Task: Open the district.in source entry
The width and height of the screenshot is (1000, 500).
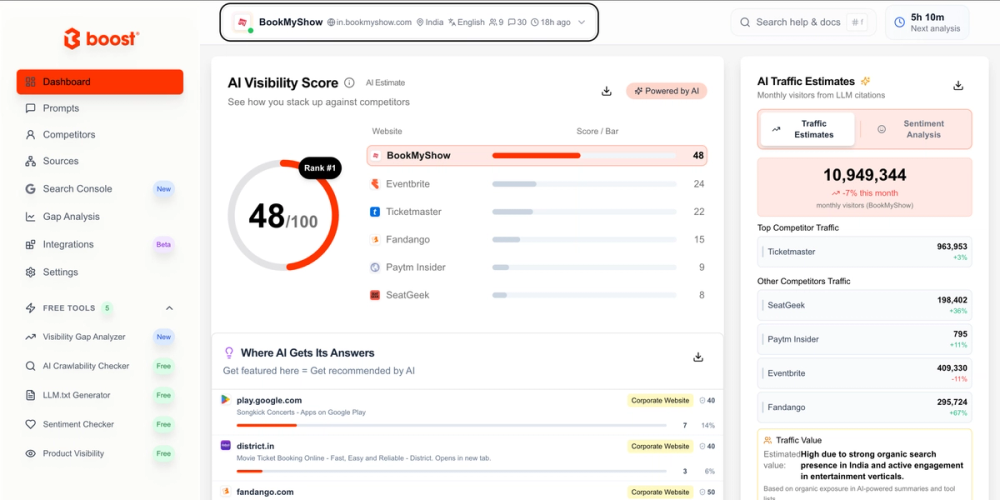Action: click(x=467, y=458)
